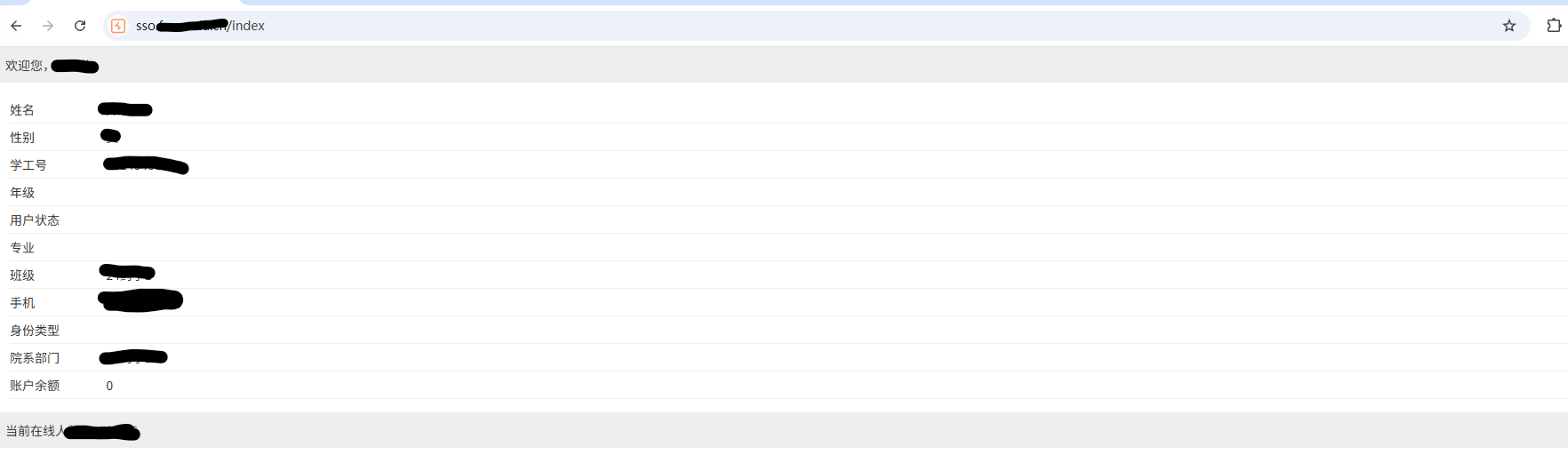Select the 手机 row label
Viewport: 1568px width, 455px height.
tap(22, 303)
